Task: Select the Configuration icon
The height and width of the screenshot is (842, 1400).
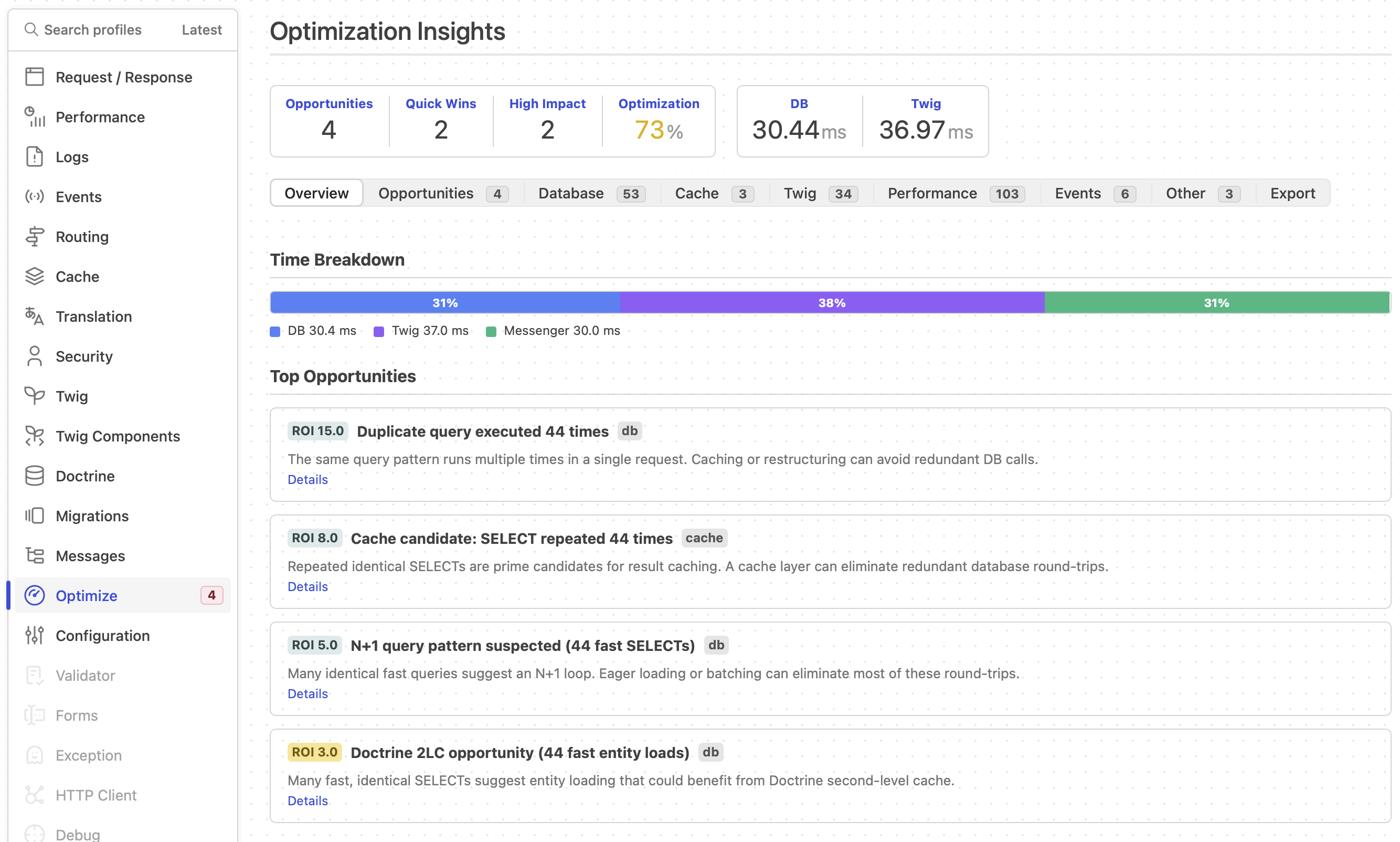Action: (x=34, y=636)
